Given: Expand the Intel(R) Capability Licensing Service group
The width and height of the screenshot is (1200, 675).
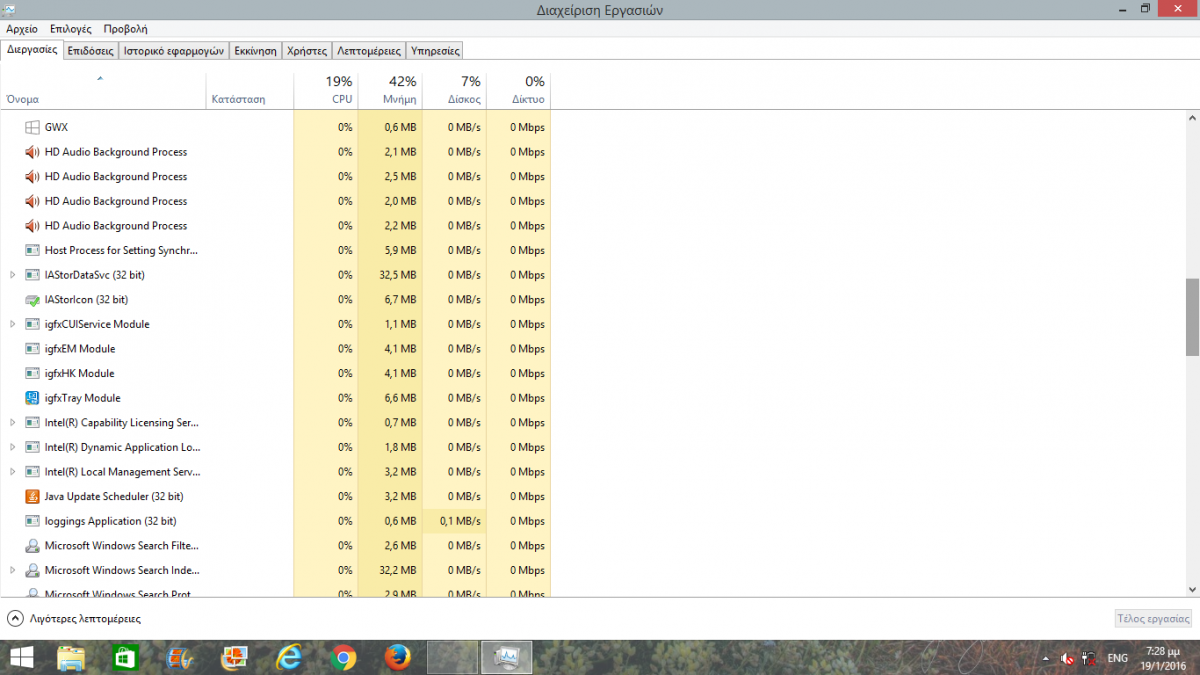Looking at the screenshot, I should (x=12, y=422).
